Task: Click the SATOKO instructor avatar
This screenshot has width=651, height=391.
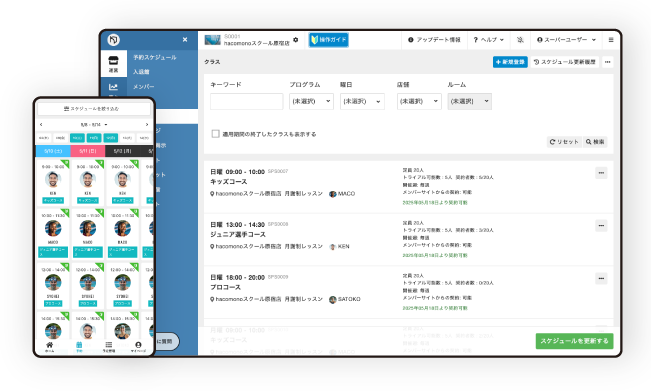Action: 333,299
